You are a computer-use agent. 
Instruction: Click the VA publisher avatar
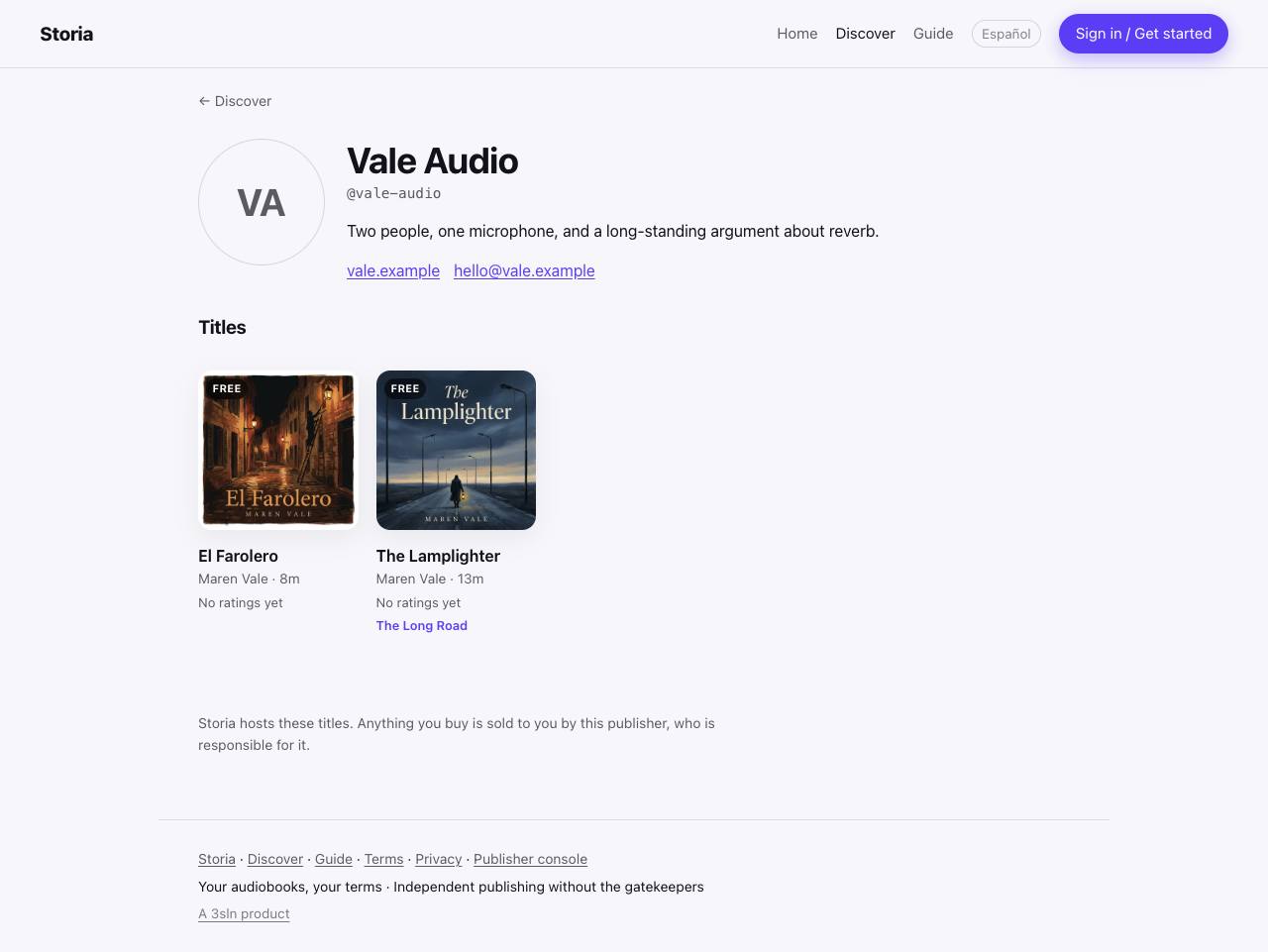click(x=262, y=202)
